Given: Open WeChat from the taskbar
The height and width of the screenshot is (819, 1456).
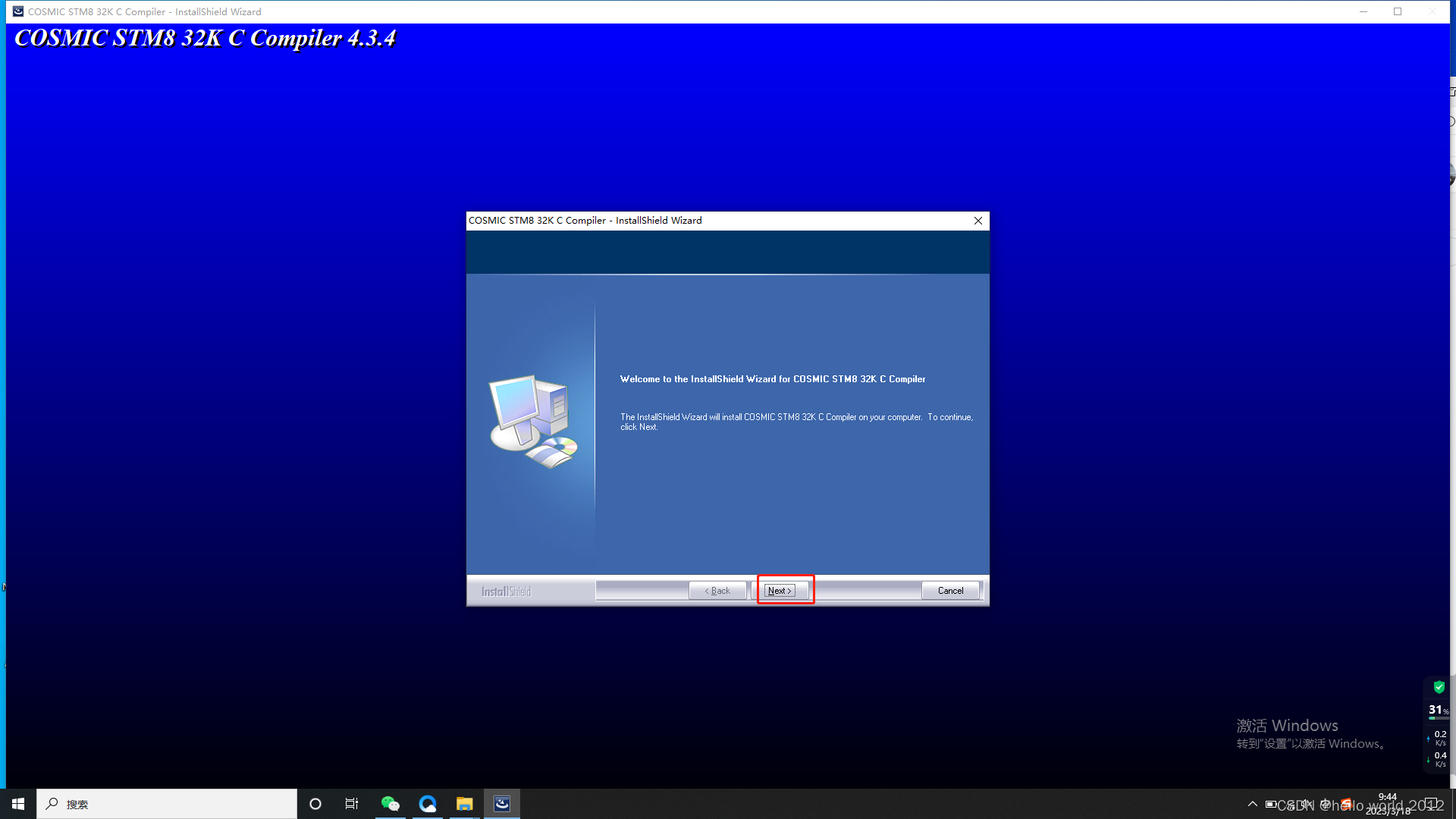Looking at the screenshot, I should point(390,804).
